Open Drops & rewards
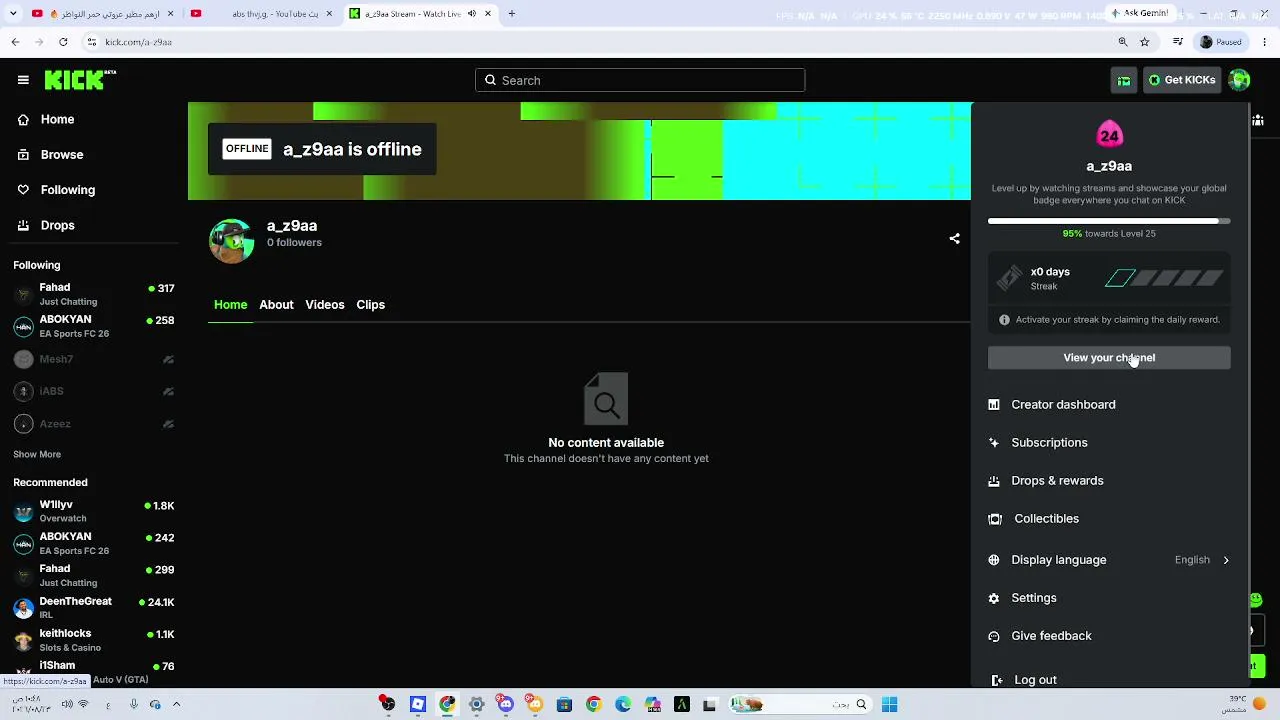This screenshot has width=1280, height=720. (1057, 481)
